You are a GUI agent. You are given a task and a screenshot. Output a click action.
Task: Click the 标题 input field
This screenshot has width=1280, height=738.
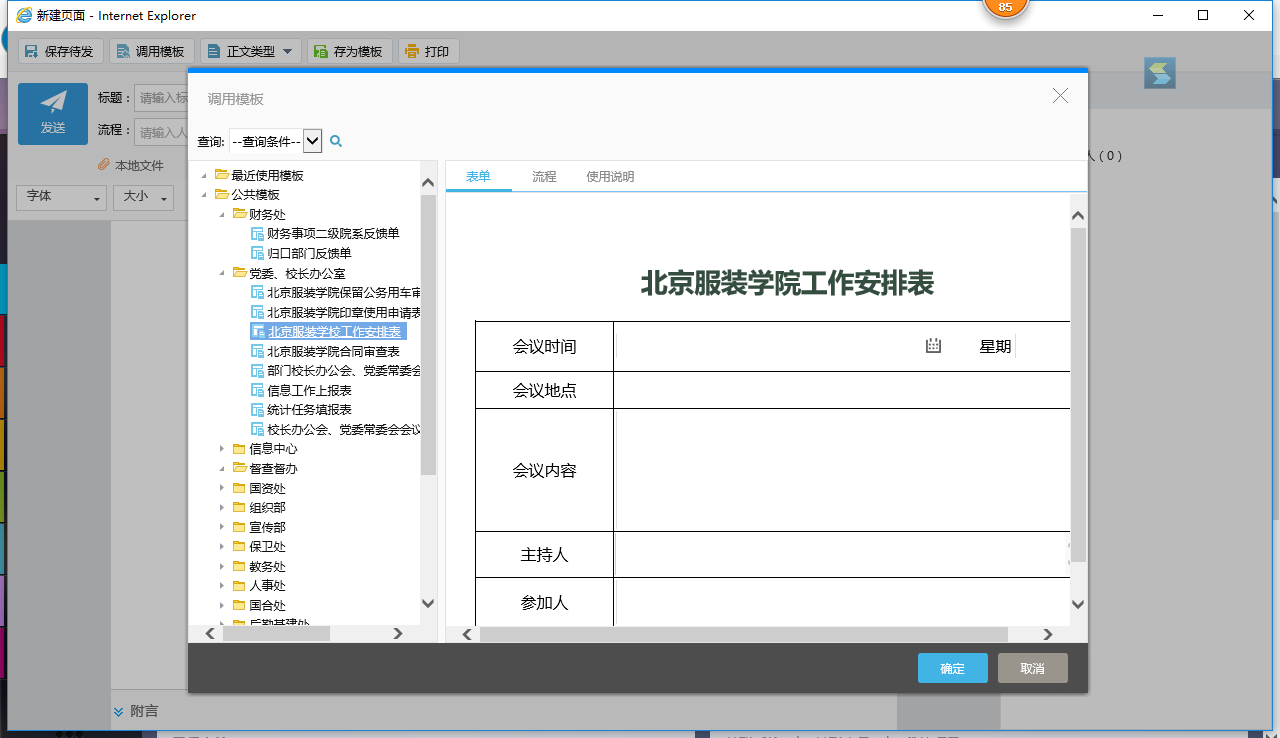162,98
